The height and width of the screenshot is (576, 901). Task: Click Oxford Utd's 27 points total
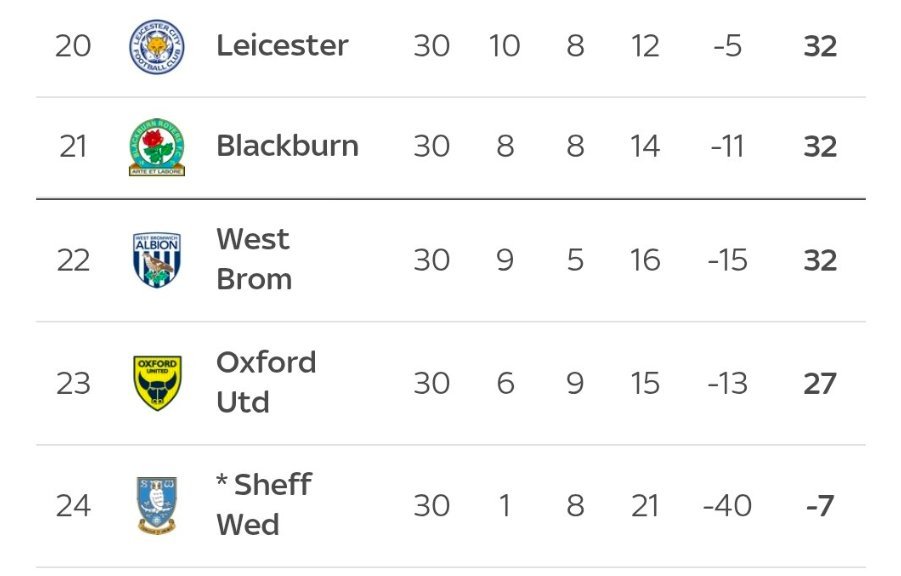[820, 383]
